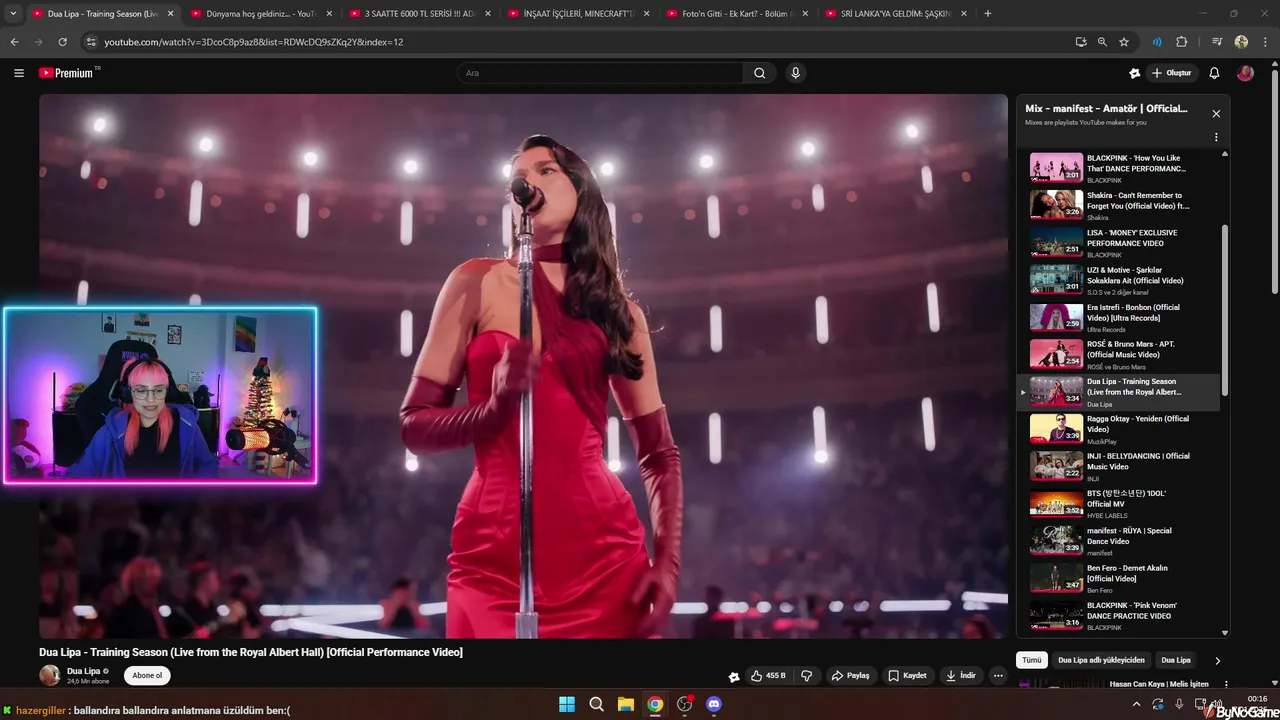Play ROSÉ & Bruno Mars APT. video
1280x720 pixels.
point(1119,354)
